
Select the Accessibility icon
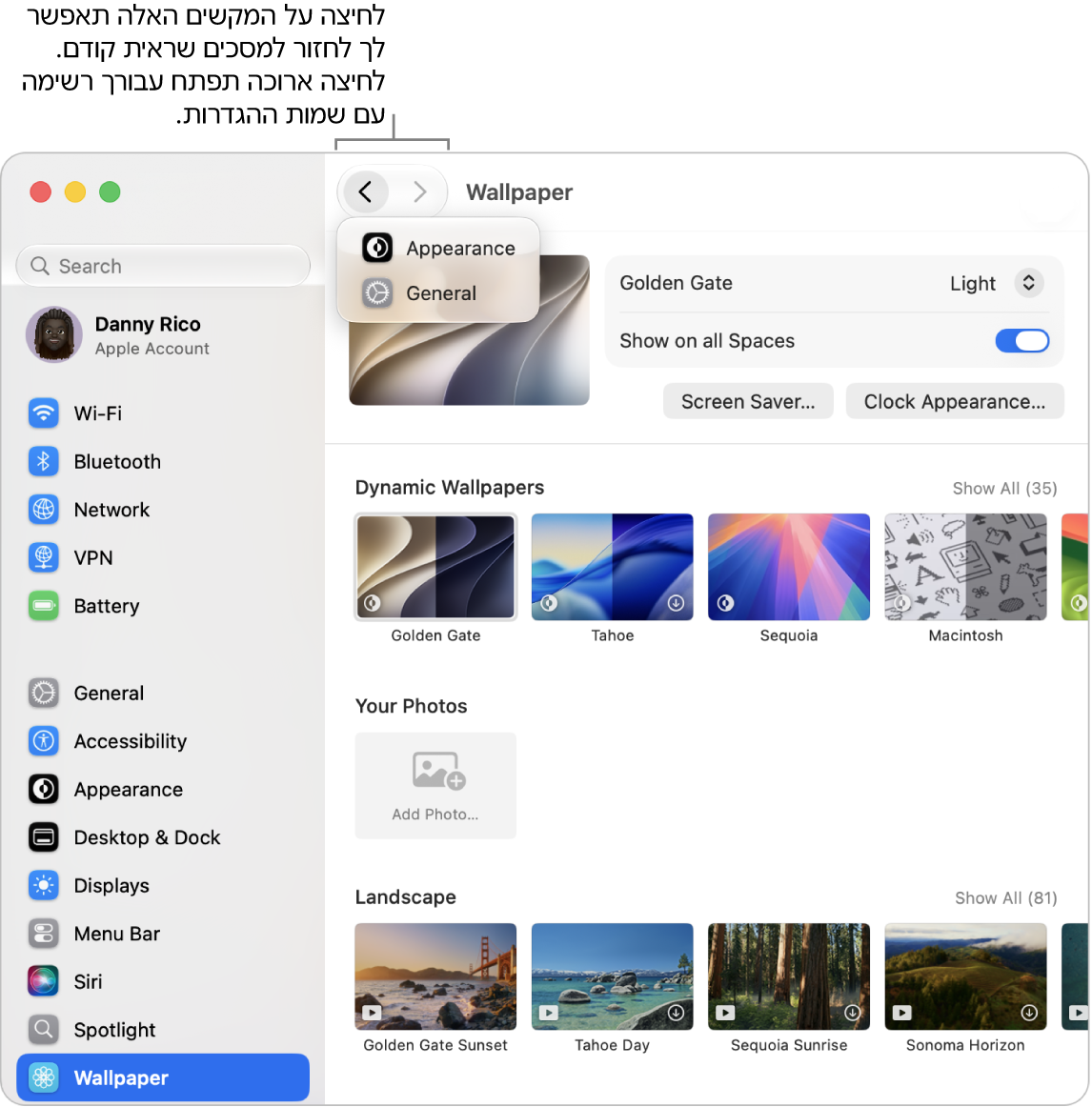pos(43,740)
